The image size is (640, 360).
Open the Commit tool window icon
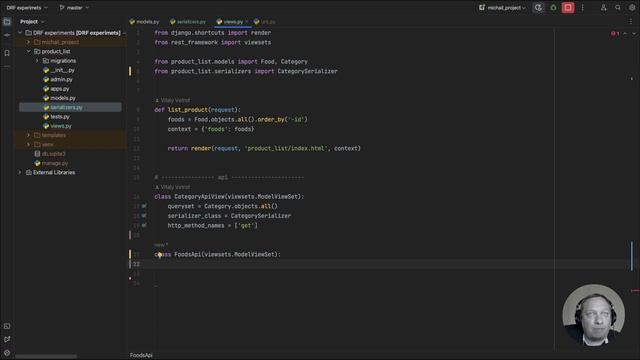7,36
